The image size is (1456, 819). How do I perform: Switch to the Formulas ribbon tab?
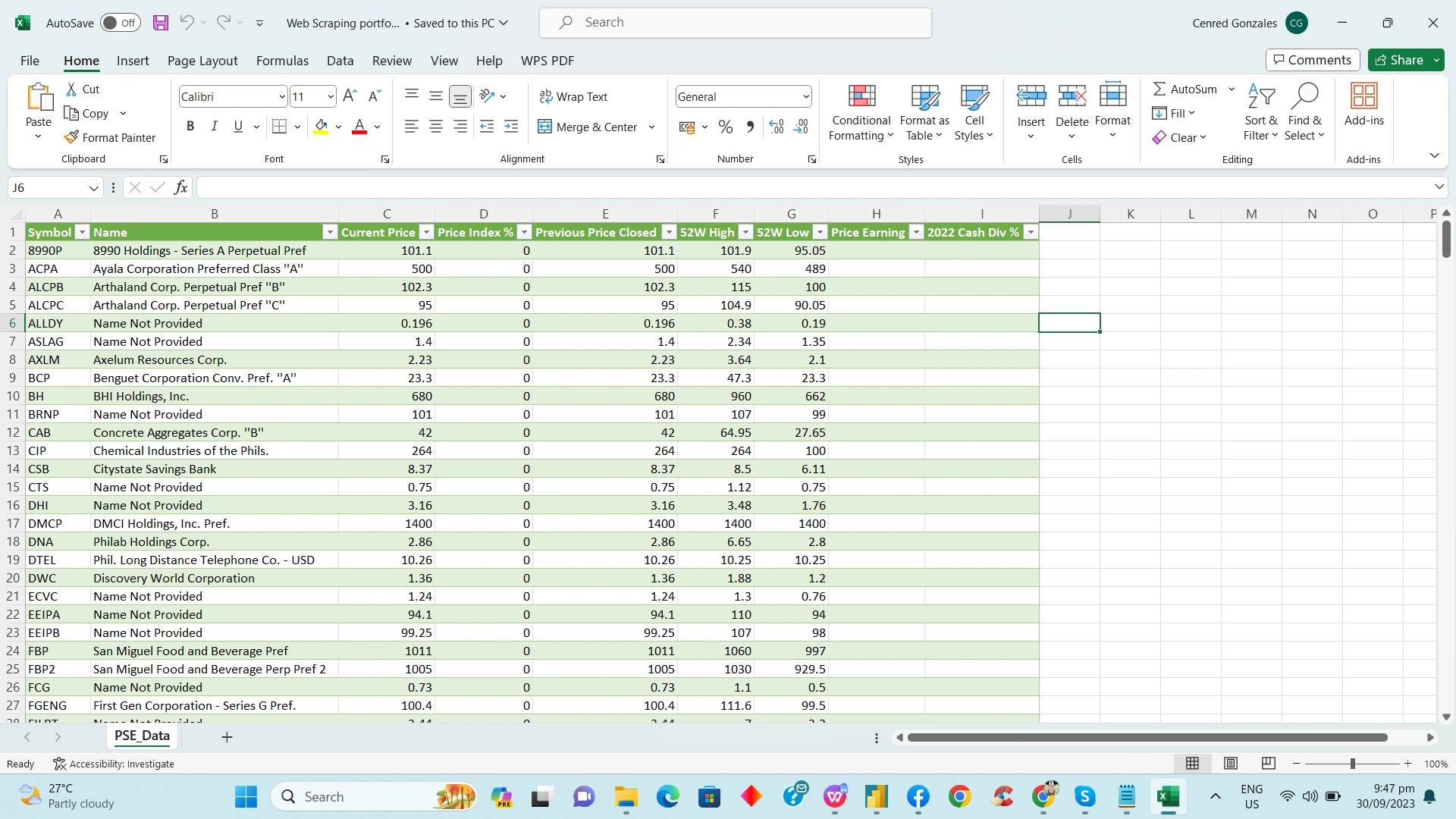(x=282, y=61)
